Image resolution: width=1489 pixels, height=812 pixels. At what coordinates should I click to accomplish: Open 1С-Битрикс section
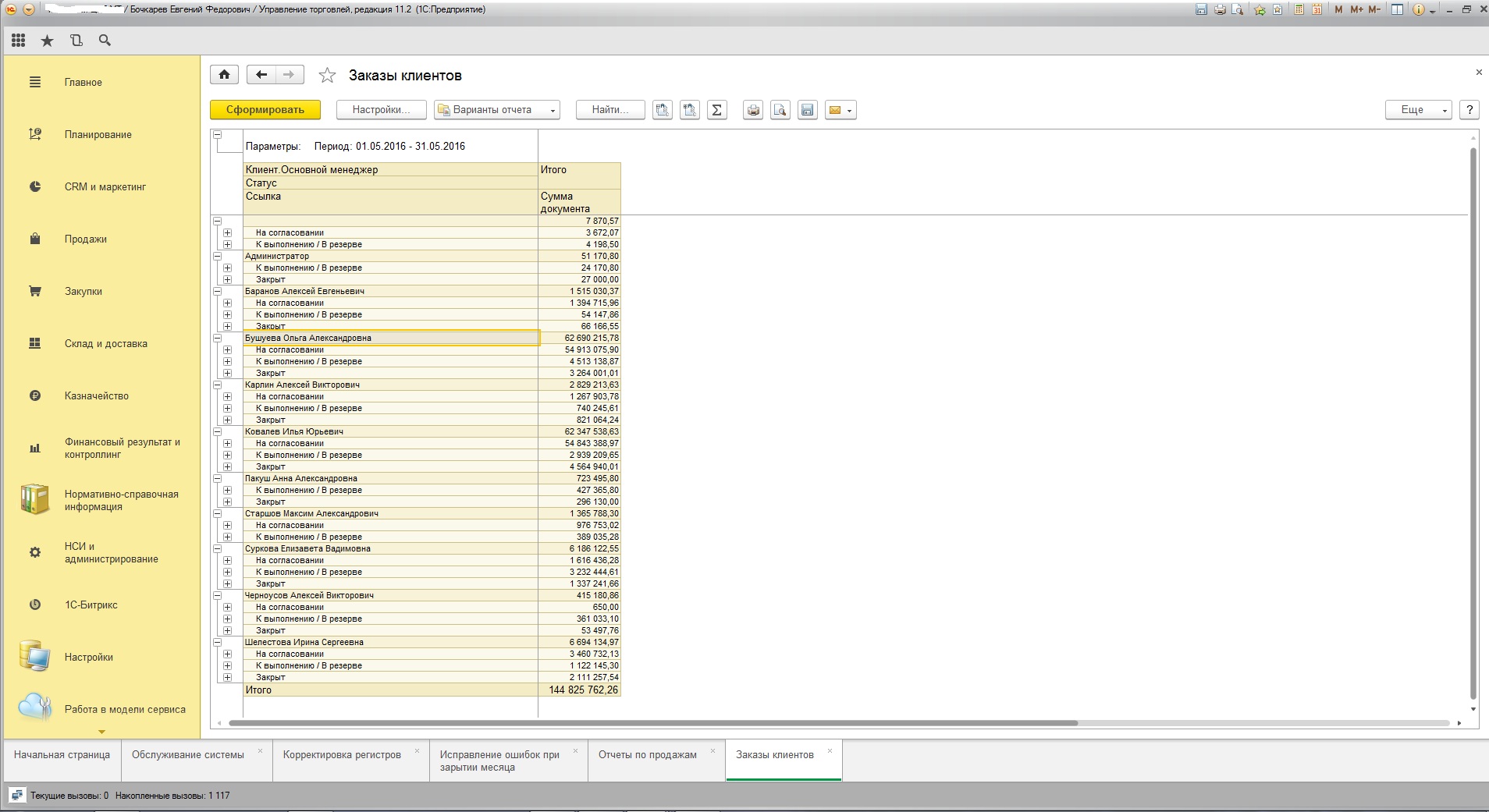click(x=91, y=605)
